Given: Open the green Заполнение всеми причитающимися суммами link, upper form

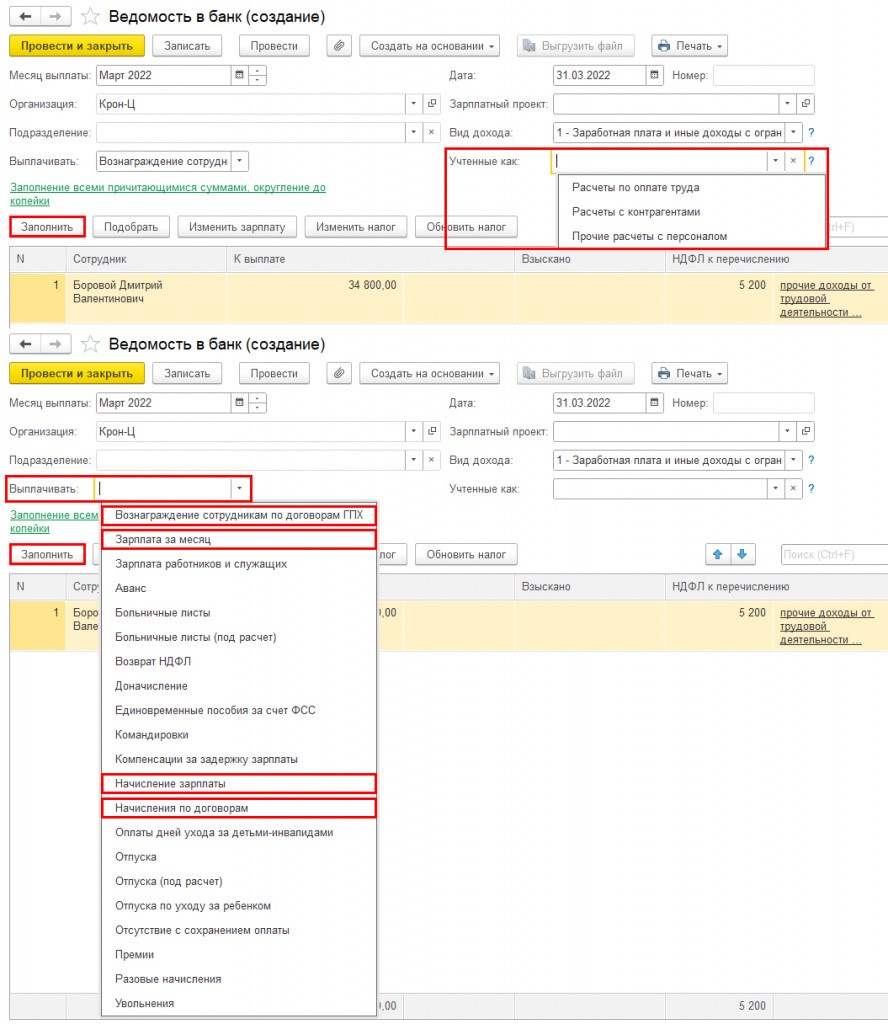Looking at the screenshot, I should [x=167, y=187].
